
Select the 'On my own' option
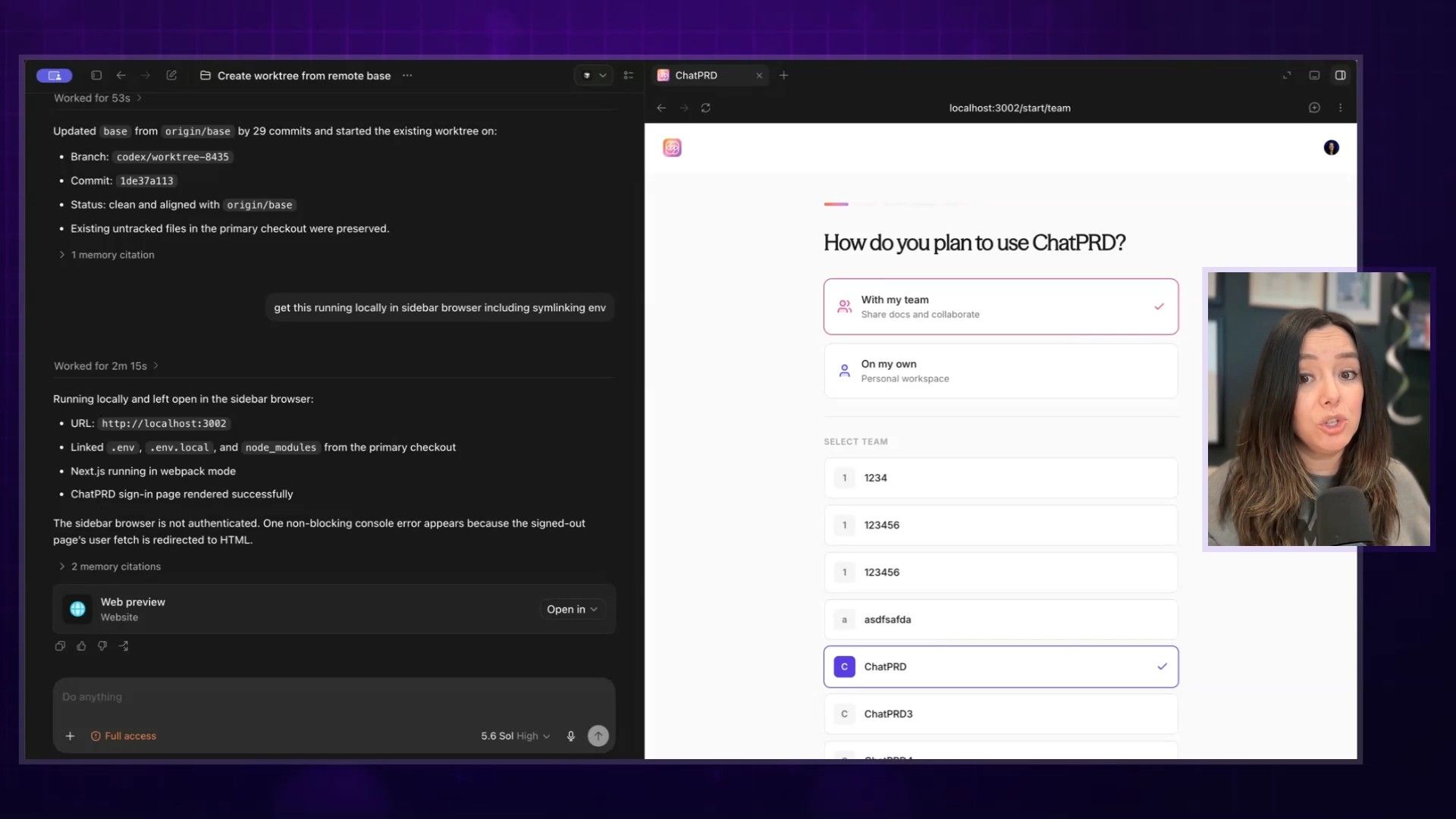1001,371
